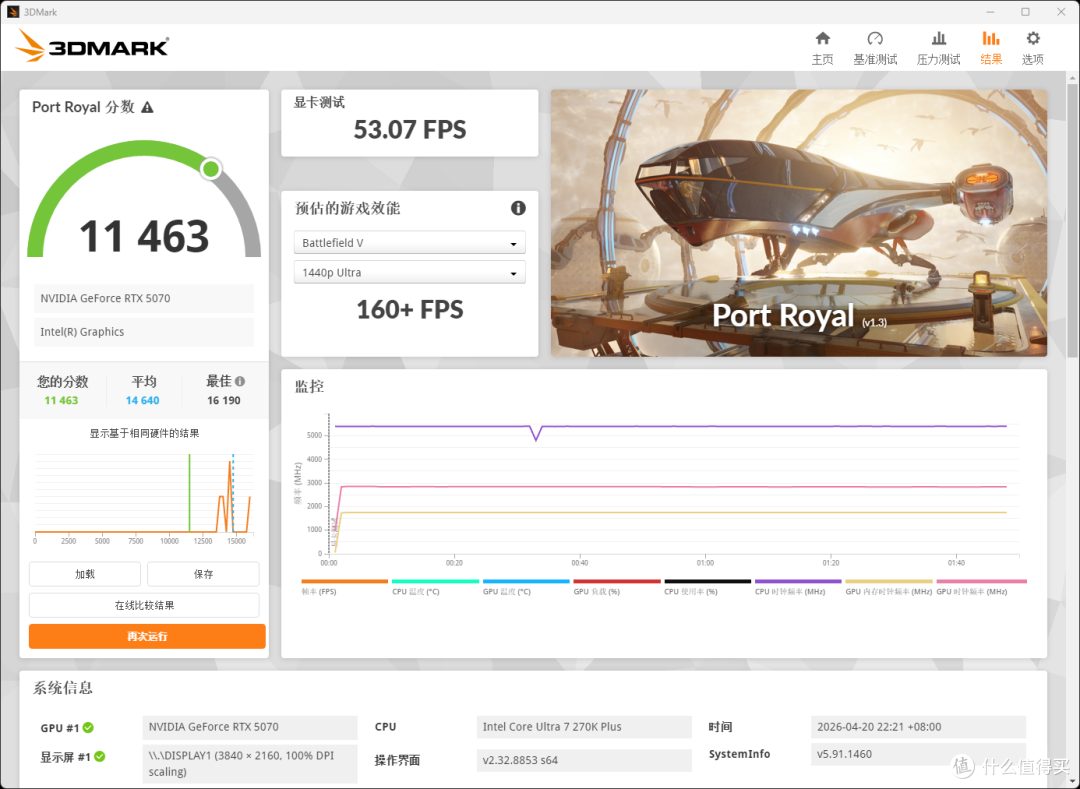The height and width of the screenshot is (789, 1080).
Task: Expand the 1440p Ultra resolution dropdown
Action: pyautogui.click(x=409, y=272)
